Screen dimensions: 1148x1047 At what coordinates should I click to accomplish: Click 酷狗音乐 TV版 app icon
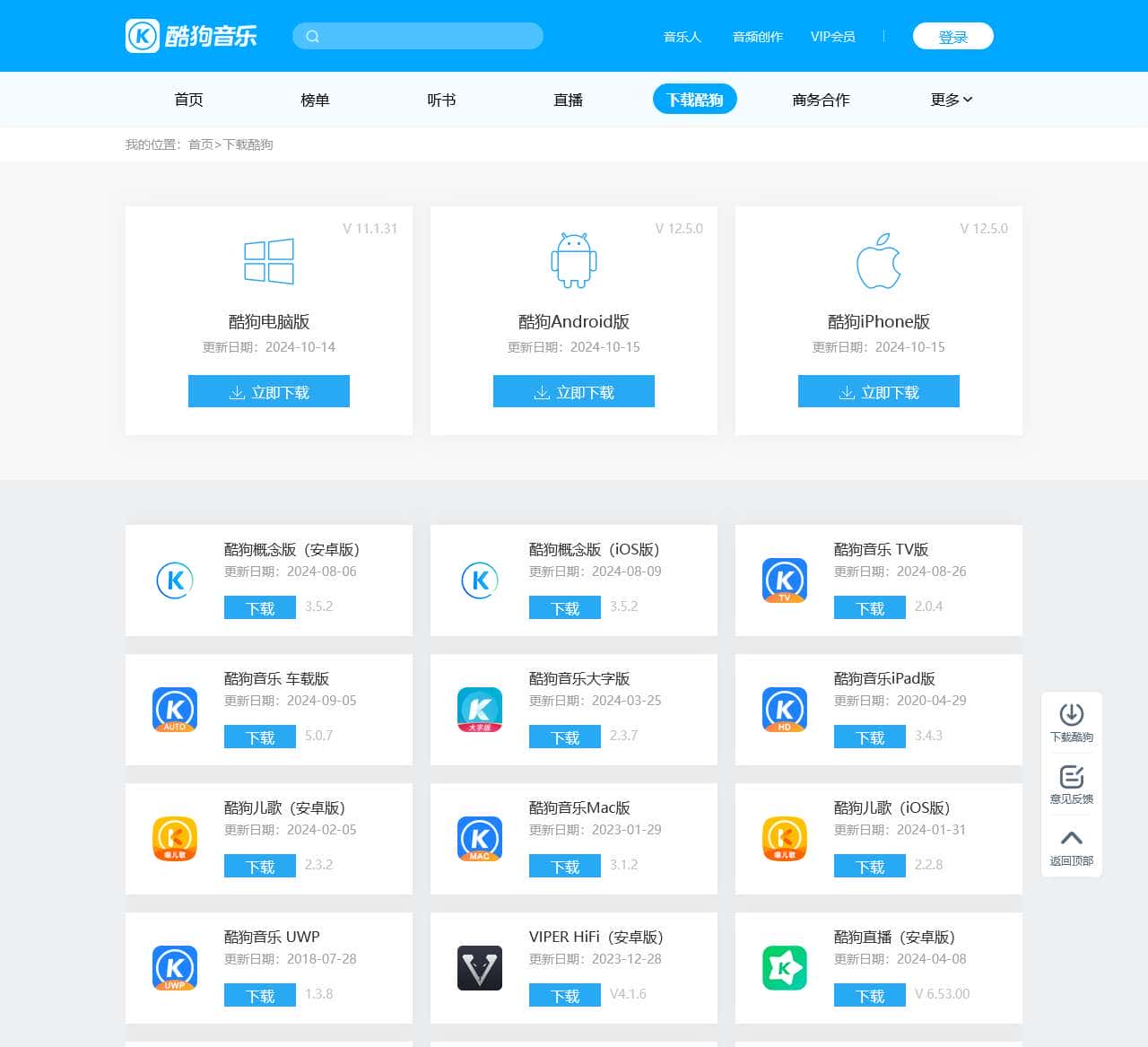pyautogui.click(x=785, y=580)
